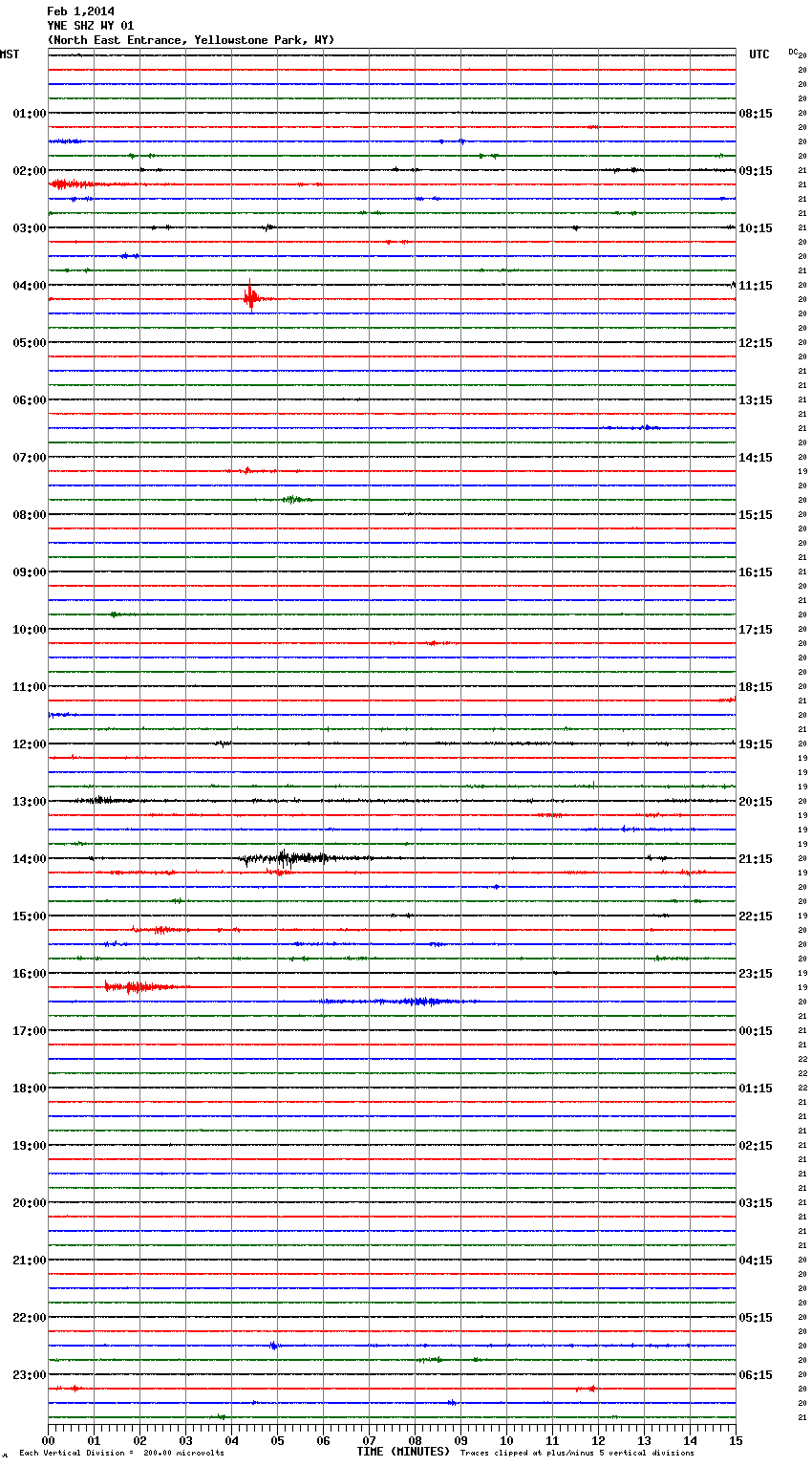Click the green wiggle near minute 05 after 07:00
This screenshot has height=1466, width=812.
(x=294, y=500)
